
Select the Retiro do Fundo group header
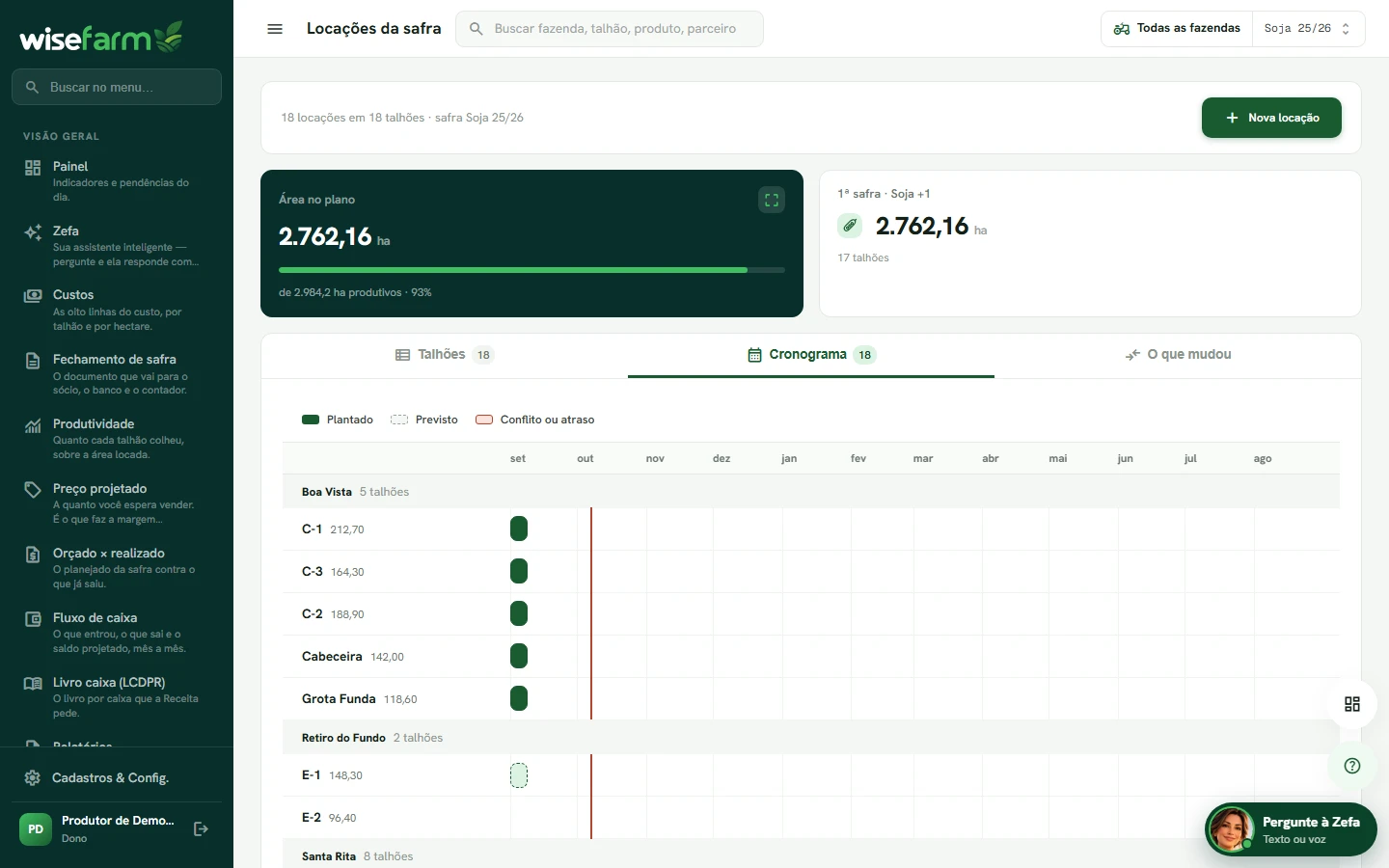[x=810, y=737]
